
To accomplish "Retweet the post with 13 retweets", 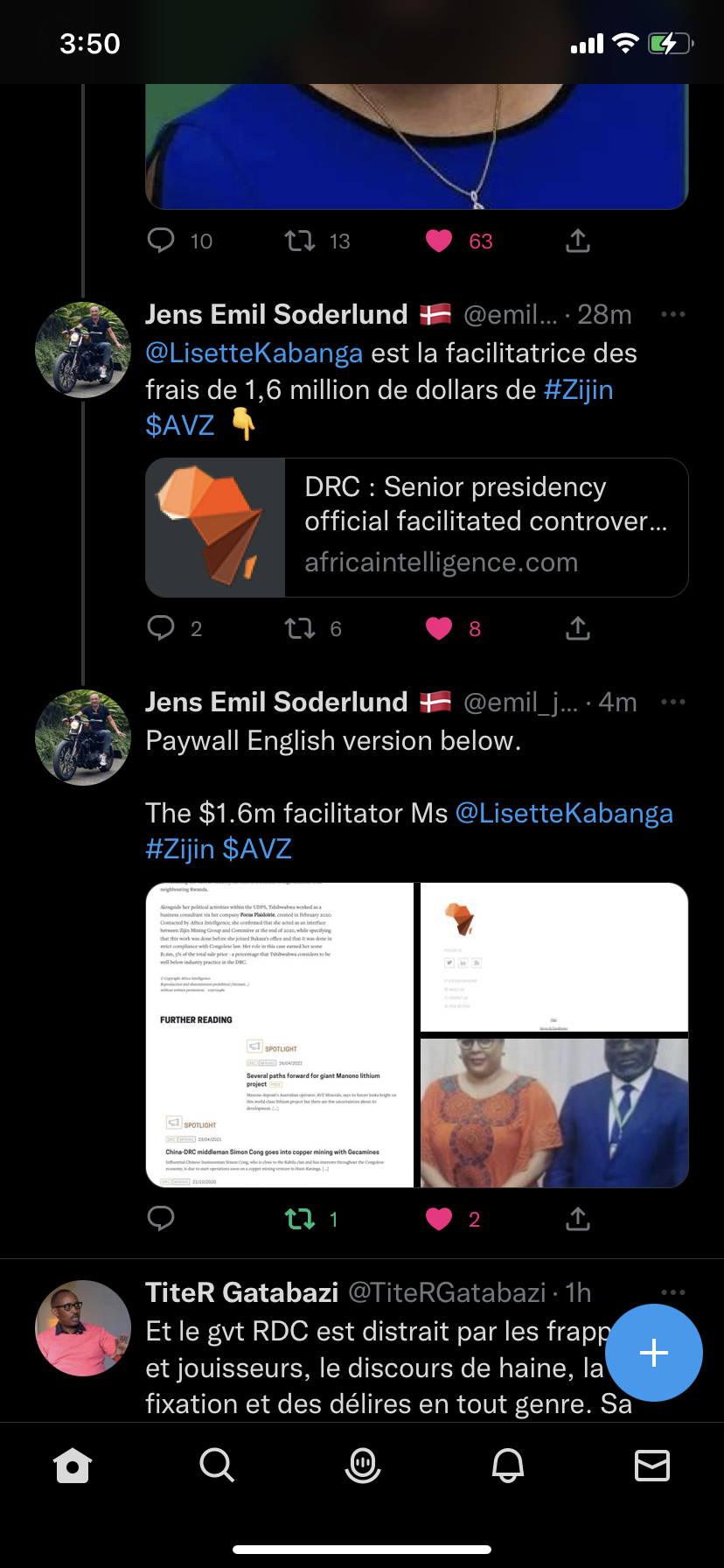I will tap(300, 241).
